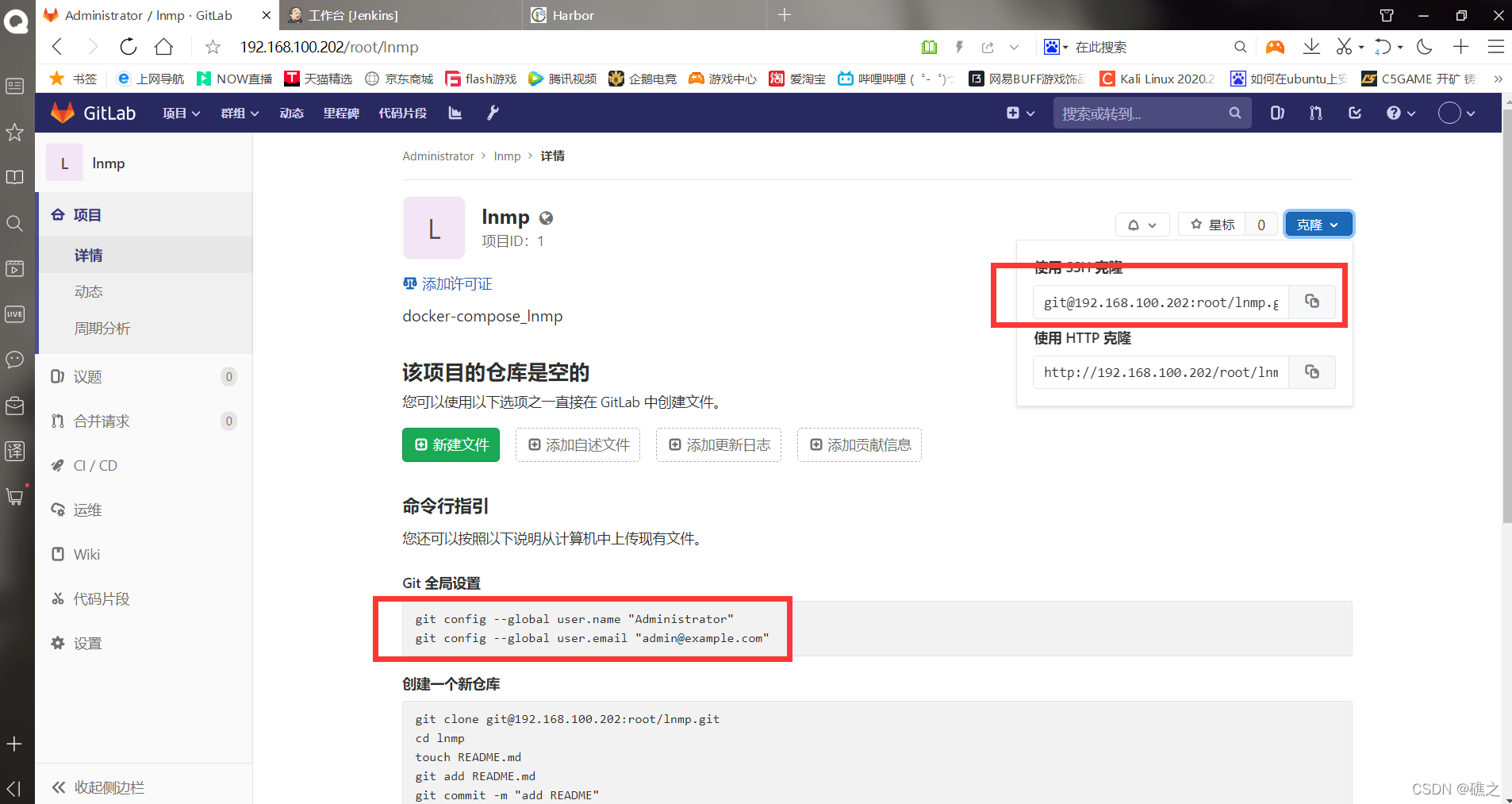Click the SSH clone URL field
The width and height of the screenshot is (1512, 804).
coord(1161,302)
